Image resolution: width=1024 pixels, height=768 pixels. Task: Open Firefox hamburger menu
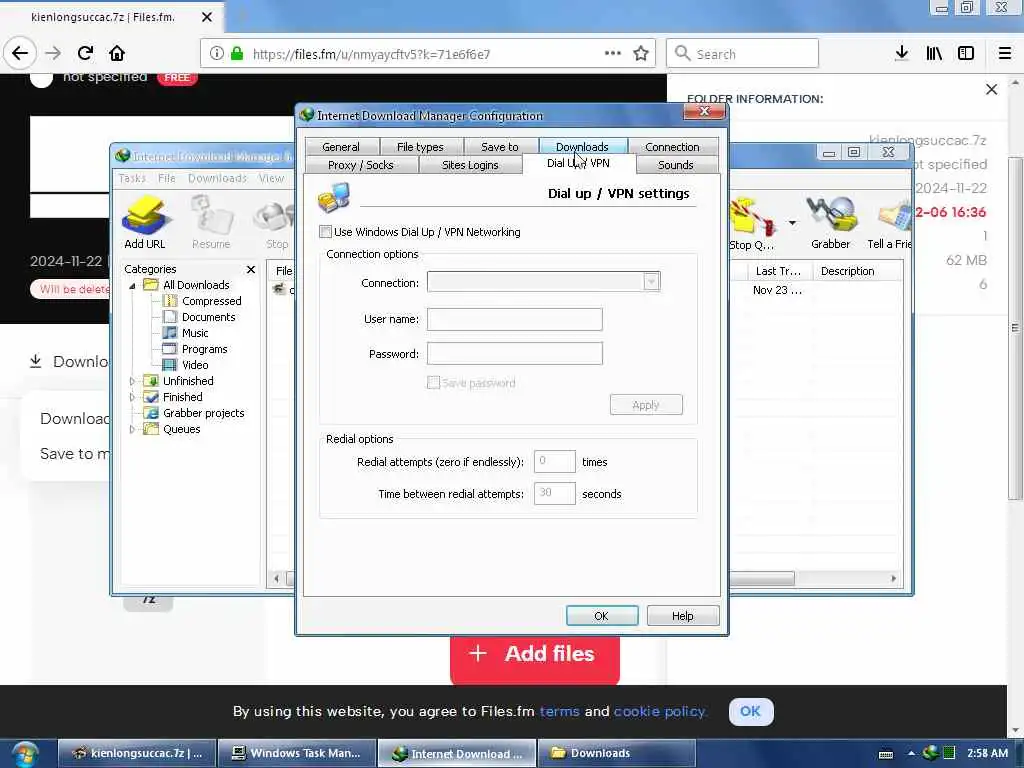tap(1004, 53)
